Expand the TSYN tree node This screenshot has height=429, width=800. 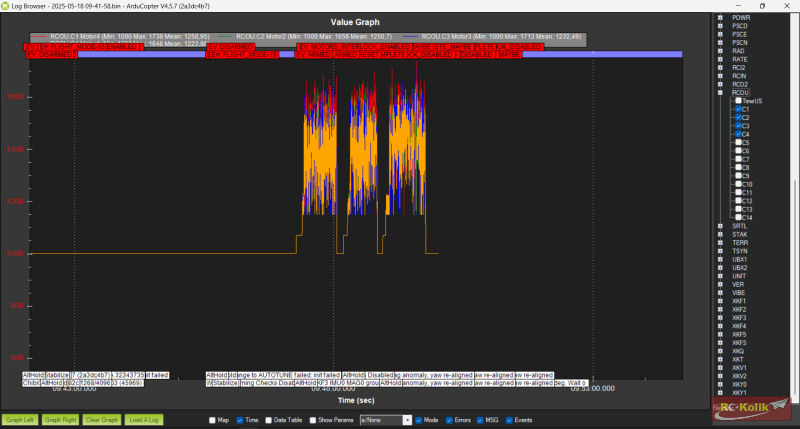tap(720, 251)
